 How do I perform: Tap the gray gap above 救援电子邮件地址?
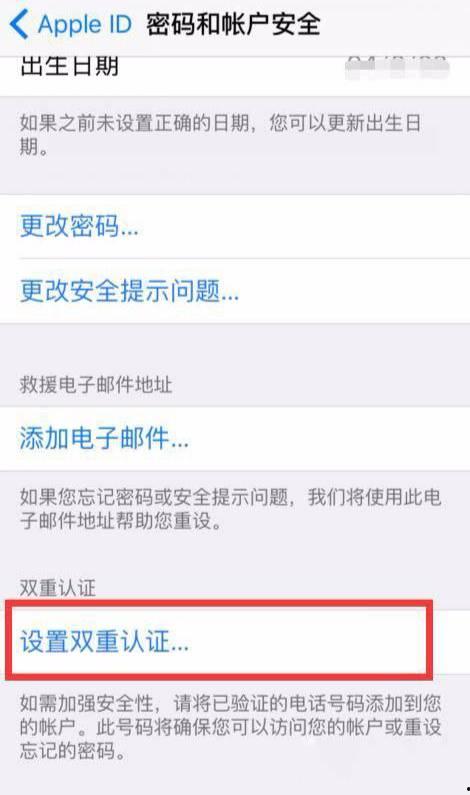click(x=235, y=347)
